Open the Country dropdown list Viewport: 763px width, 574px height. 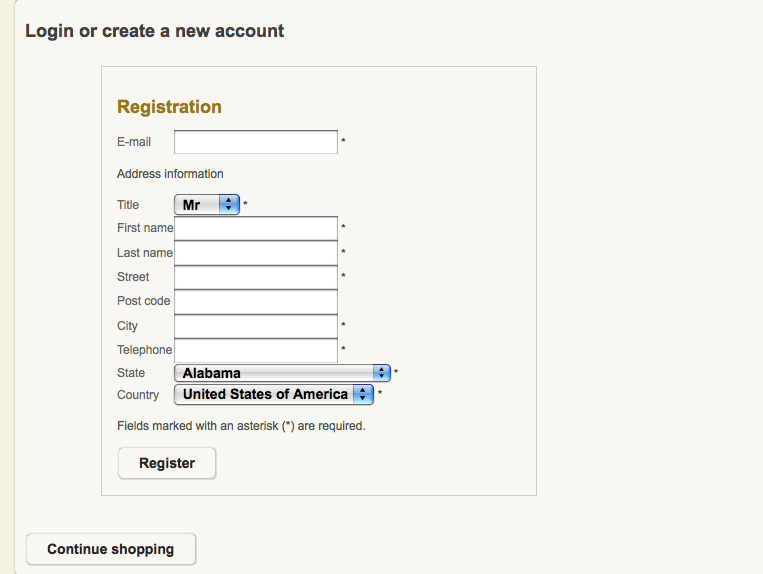[274, 395]
